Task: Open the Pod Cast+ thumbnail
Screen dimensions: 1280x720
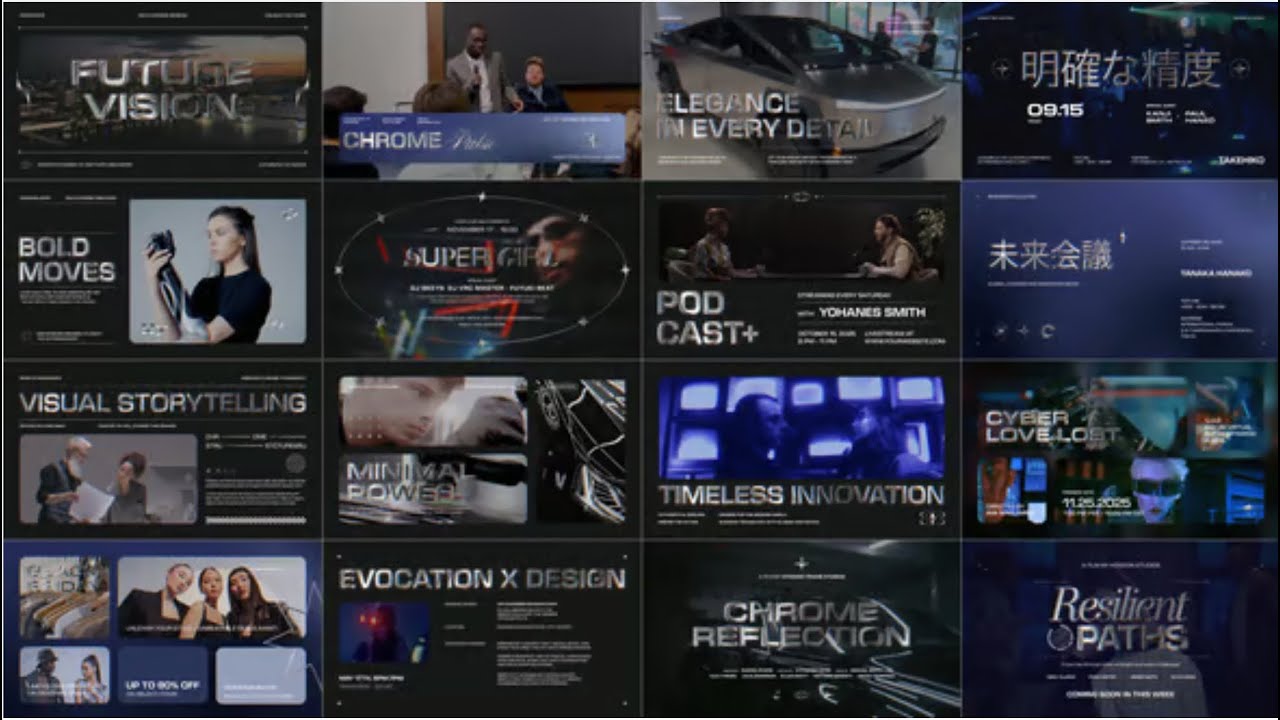Action: [801, 270]
